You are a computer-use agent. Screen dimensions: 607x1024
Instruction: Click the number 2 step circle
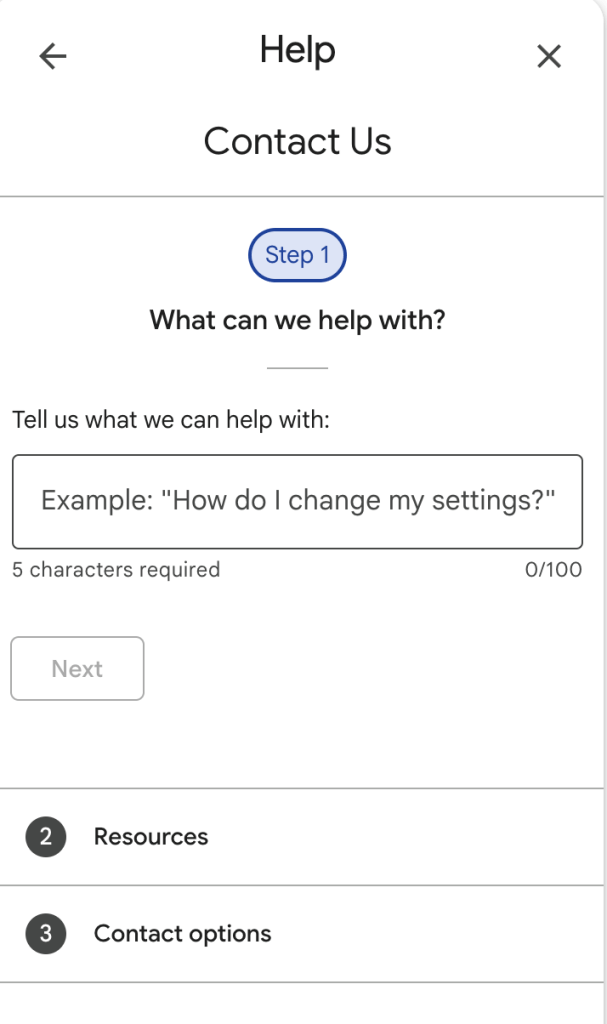pyautogui.click(x=46, y=837)
